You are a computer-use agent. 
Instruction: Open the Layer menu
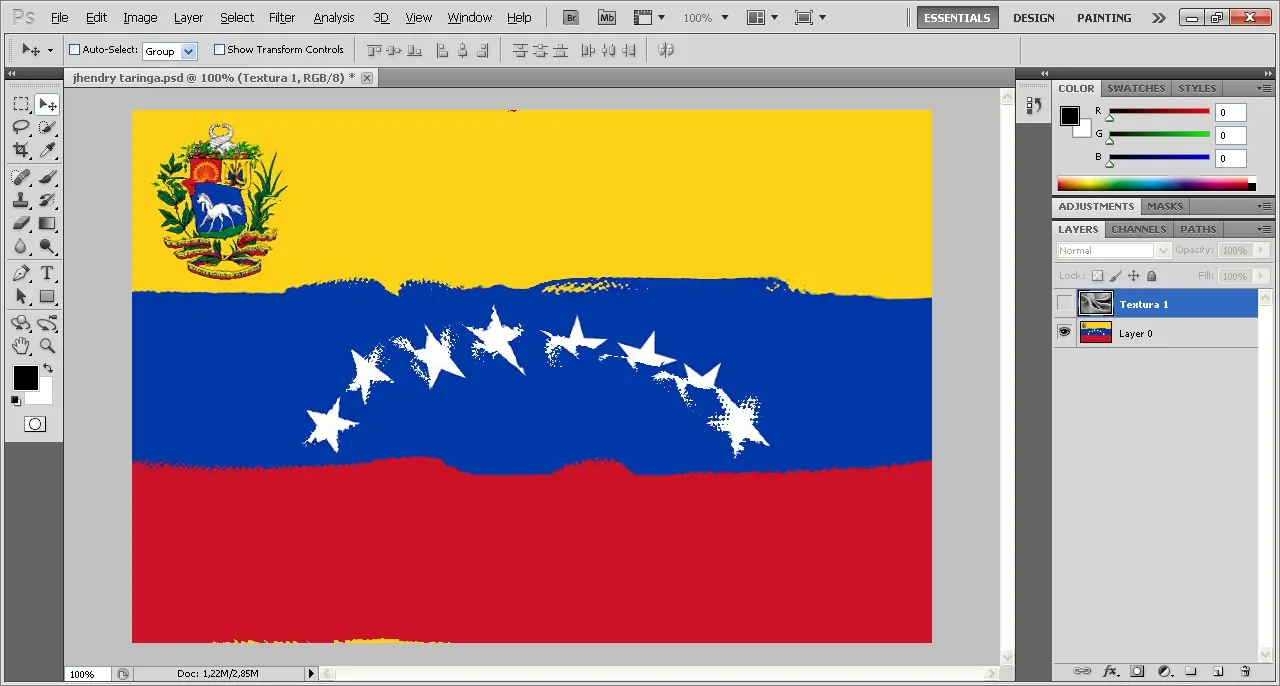(188, 18)
